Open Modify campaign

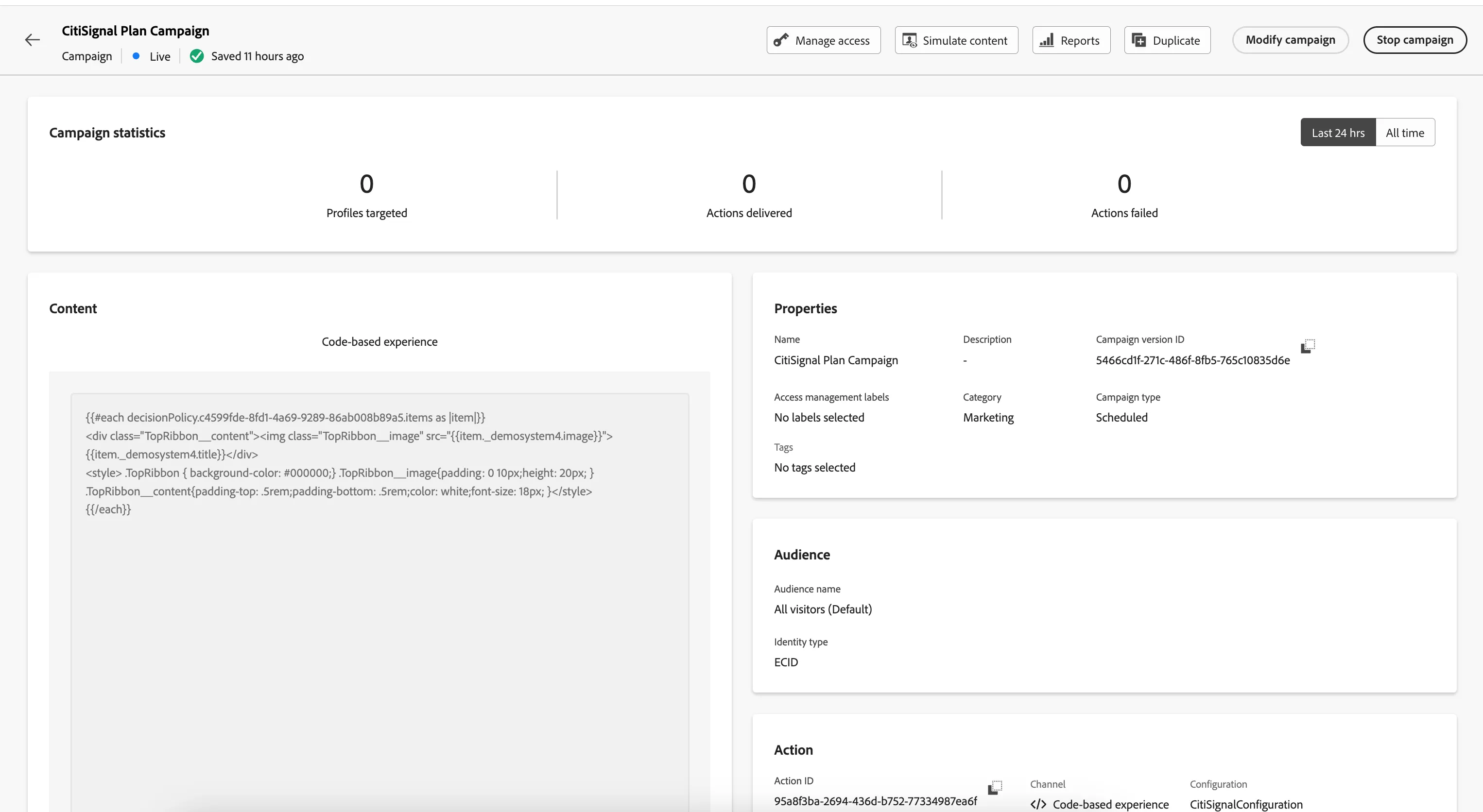point(1290,40)
